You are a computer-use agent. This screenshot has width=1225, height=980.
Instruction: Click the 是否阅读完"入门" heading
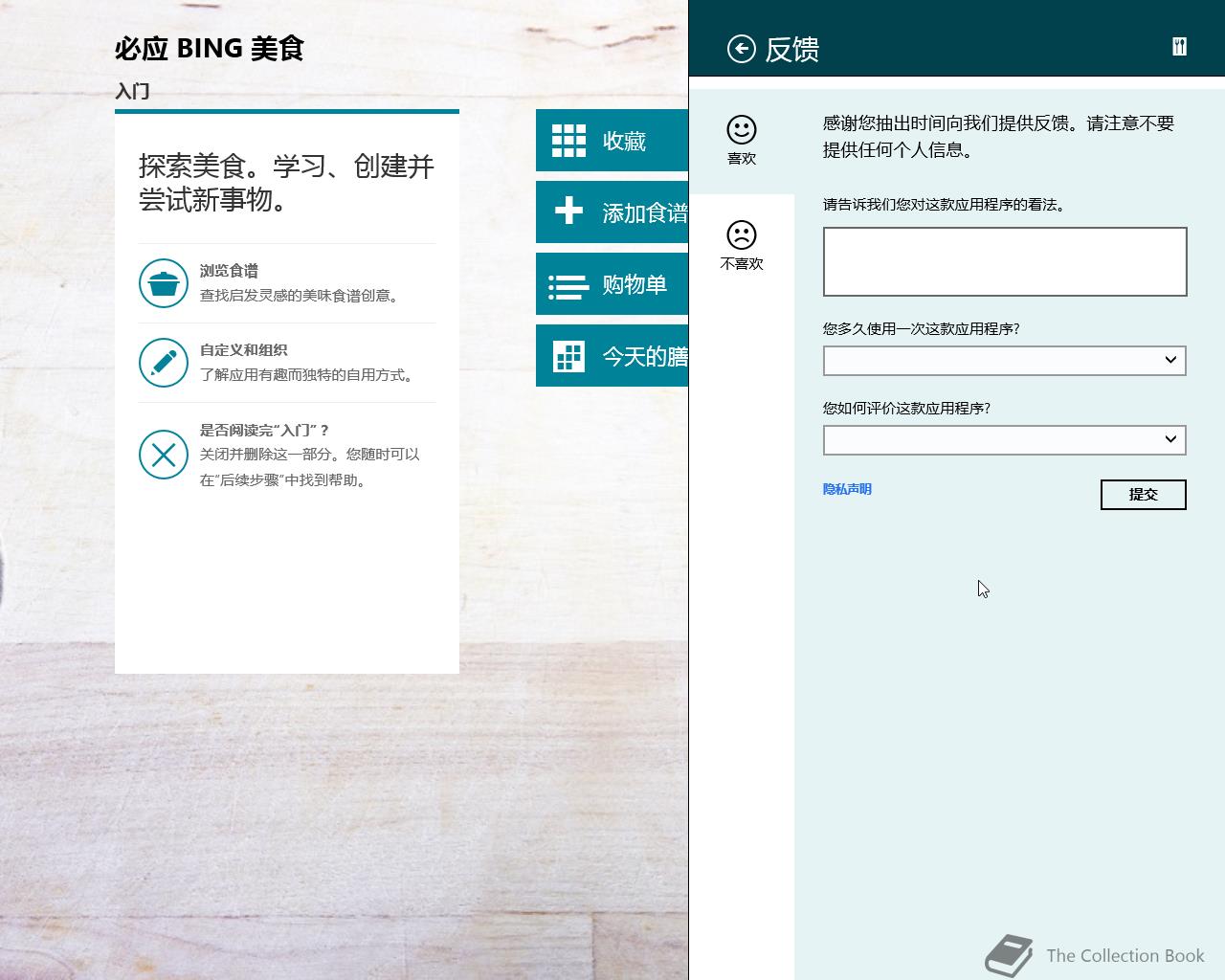264,431
